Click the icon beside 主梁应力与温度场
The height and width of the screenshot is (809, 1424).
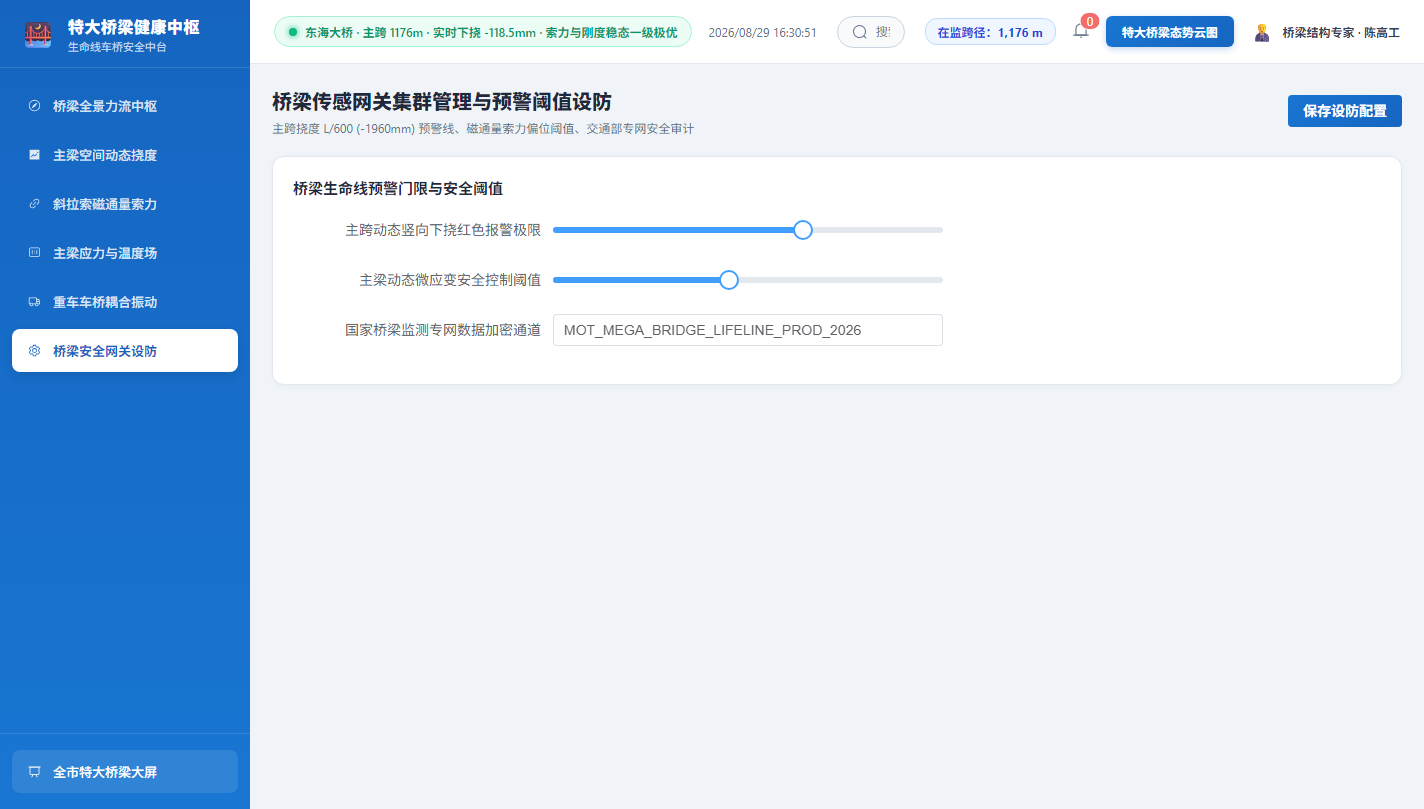click(34, 253)
